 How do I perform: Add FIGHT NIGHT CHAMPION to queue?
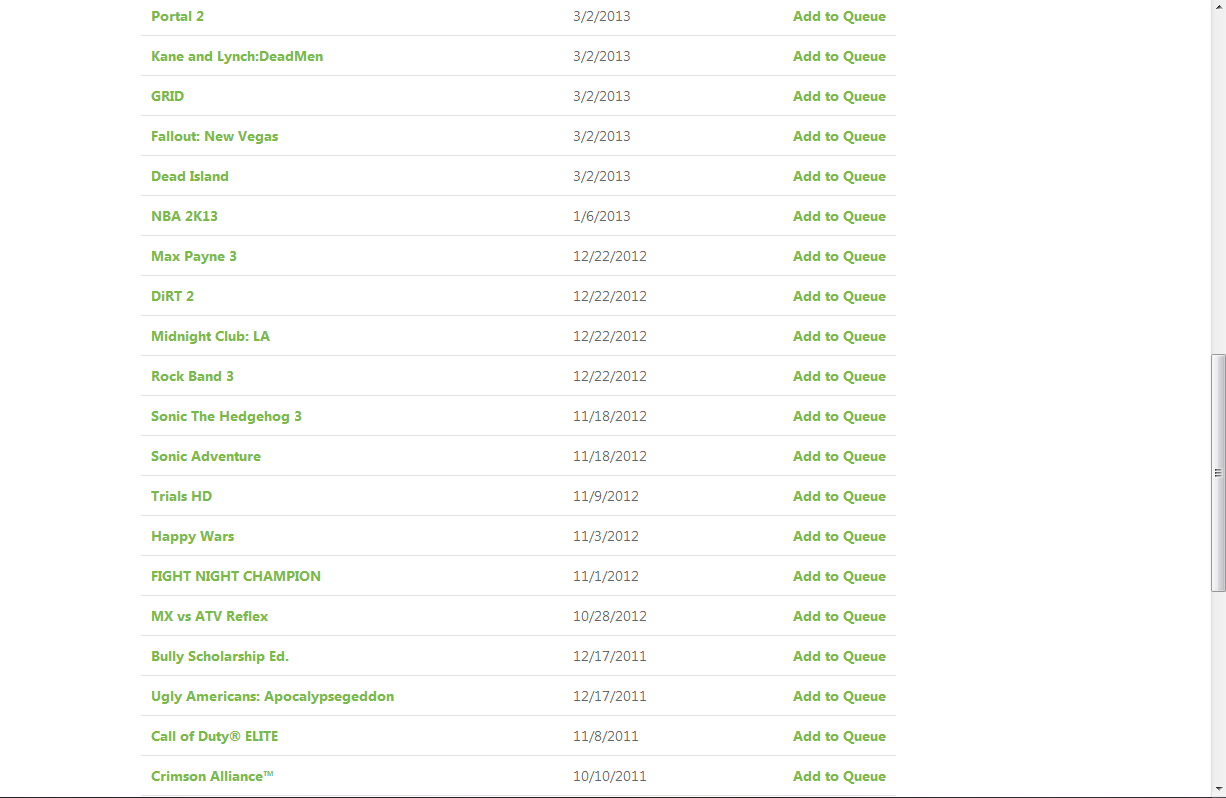point(839,576)
